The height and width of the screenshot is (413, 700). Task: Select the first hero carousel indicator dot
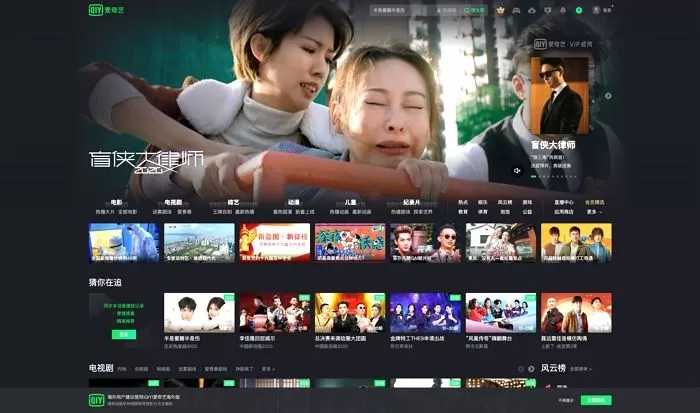[533, 177]
